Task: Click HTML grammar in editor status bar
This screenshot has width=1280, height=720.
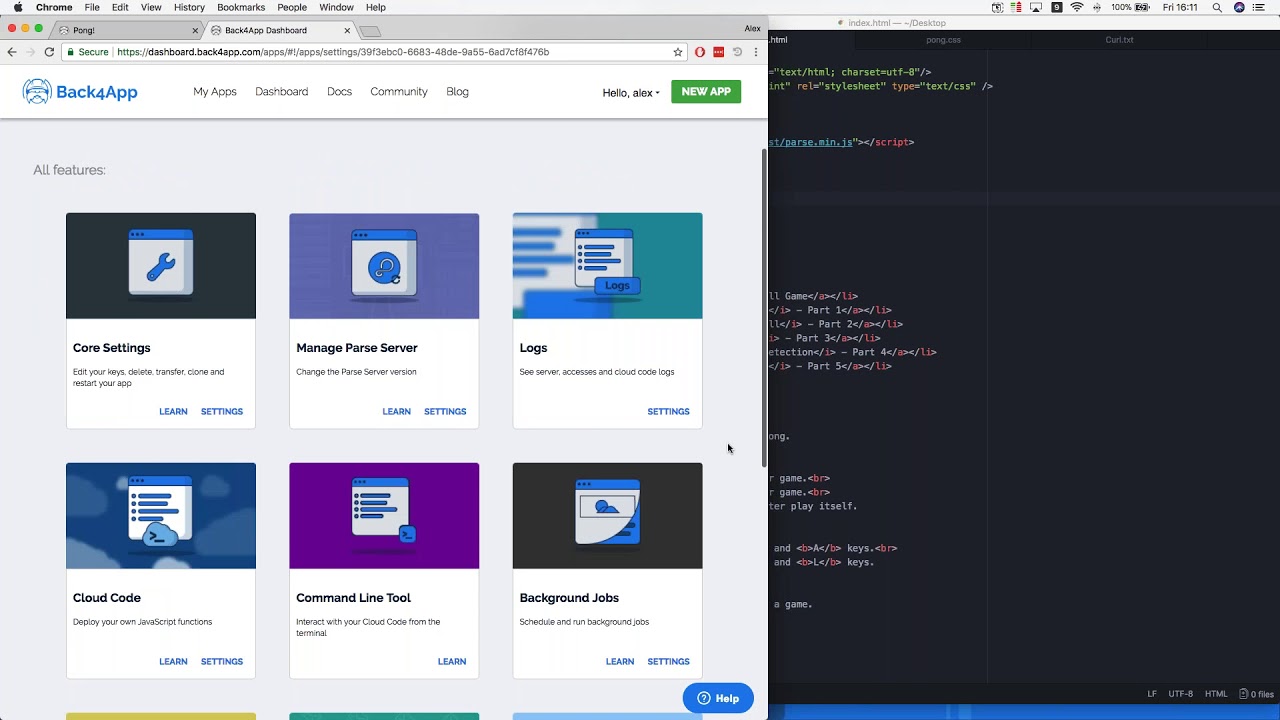Action: pos(1216,694)
